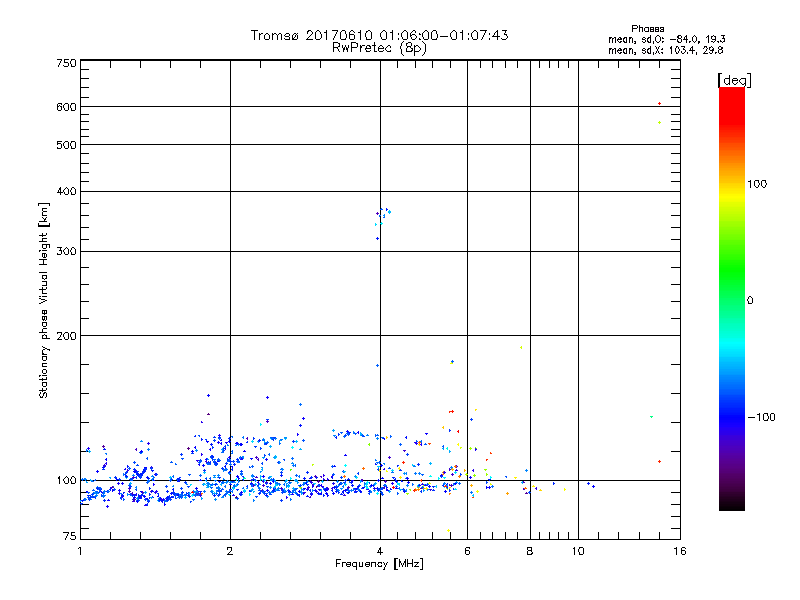Click the red data point near 600 km

pos(659,104)
